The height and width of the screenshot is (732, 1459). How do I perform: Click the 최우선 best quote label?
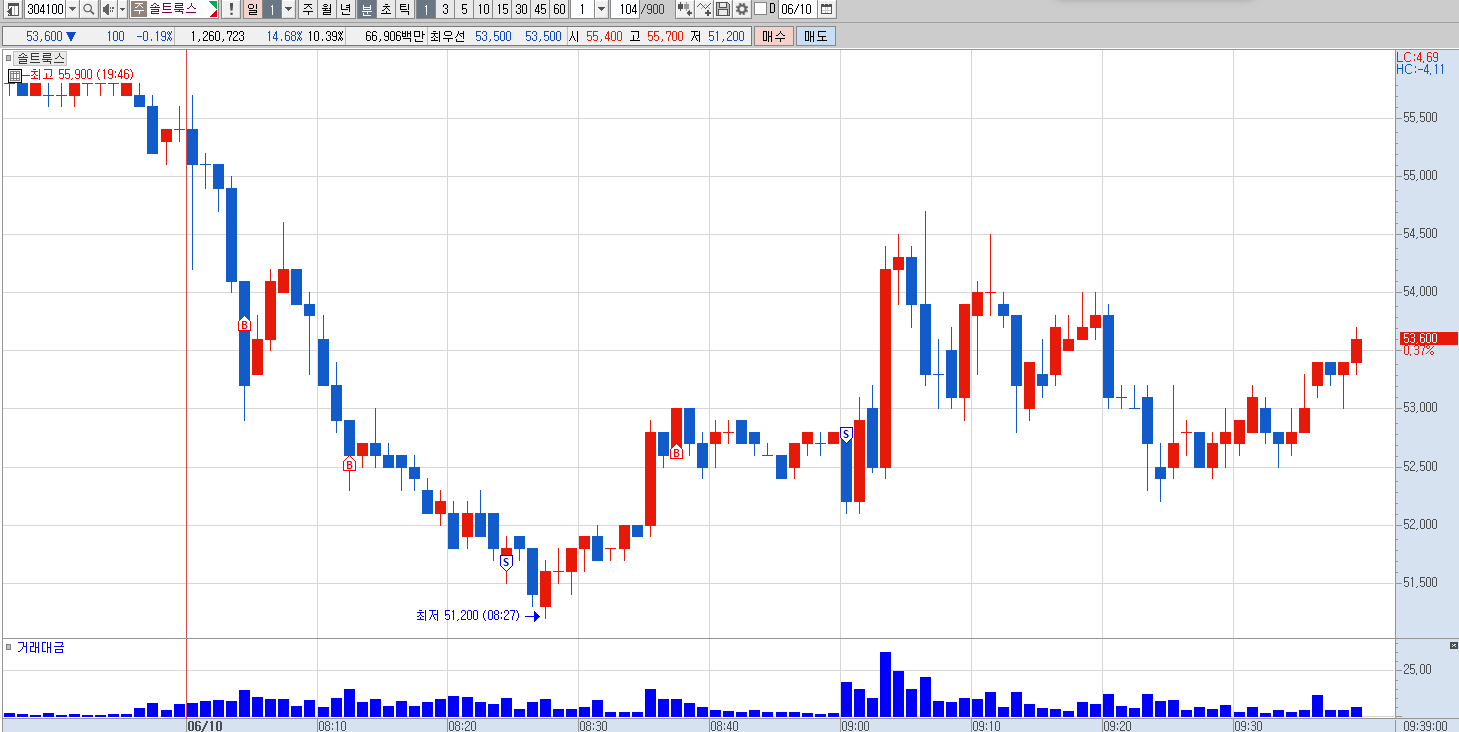[x=448, y=36]
